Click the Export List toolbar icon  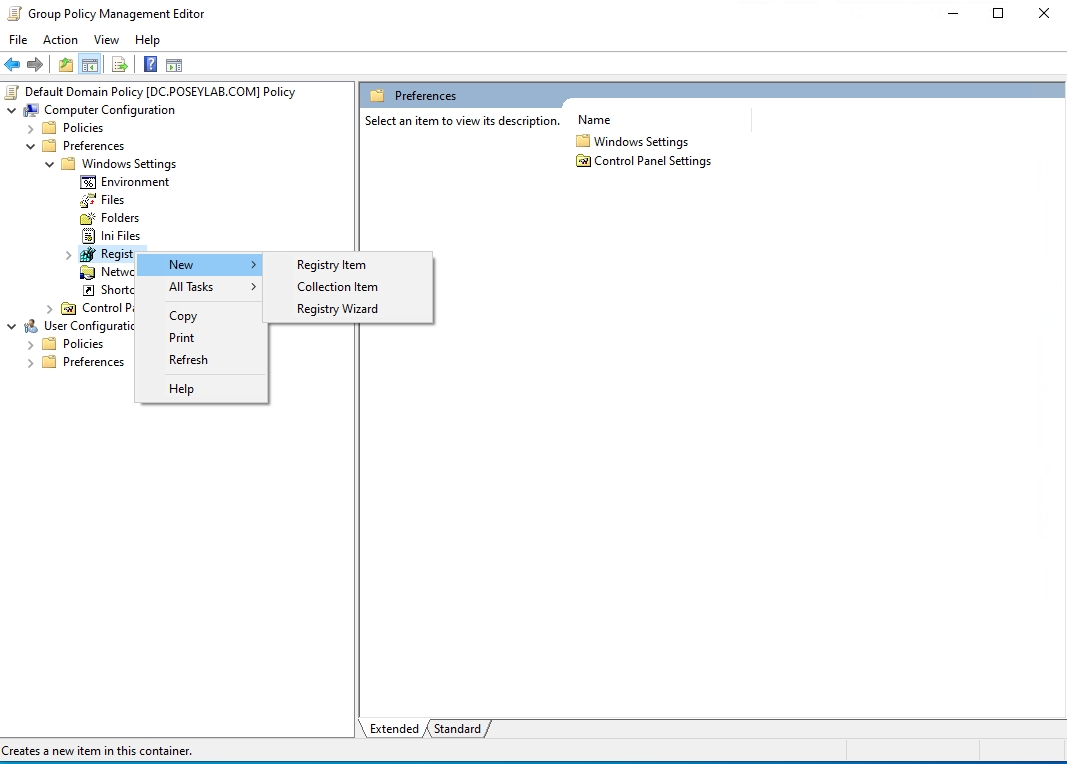tap(120, 64)
